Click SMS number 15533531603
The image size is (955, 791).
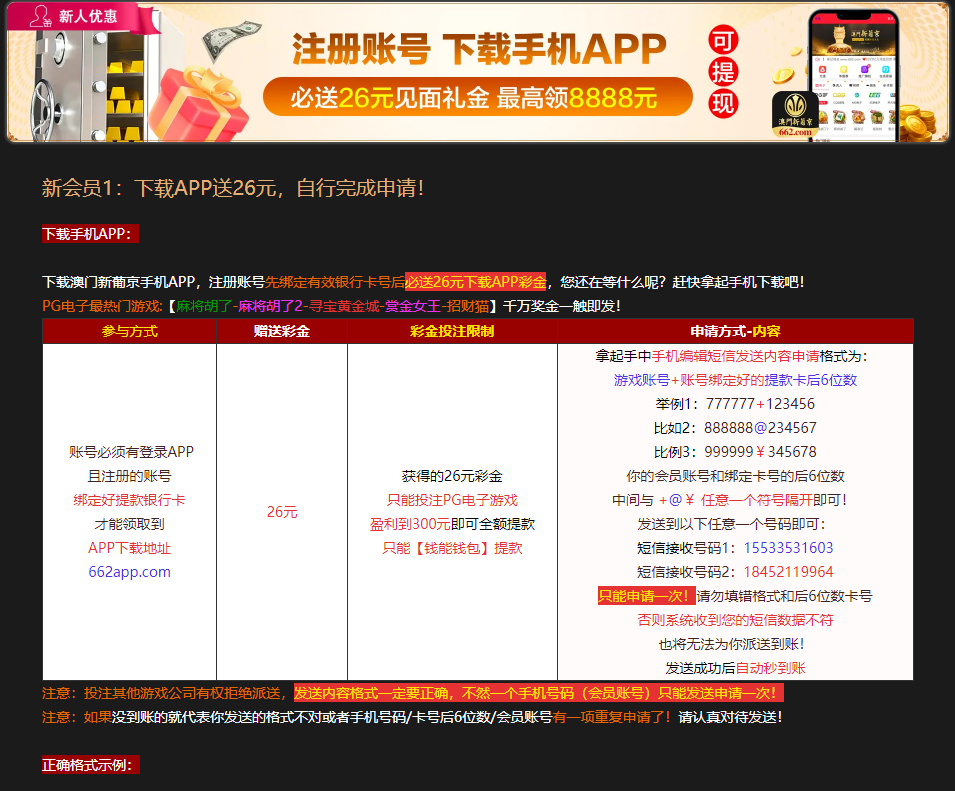click(x=788, y=548)
